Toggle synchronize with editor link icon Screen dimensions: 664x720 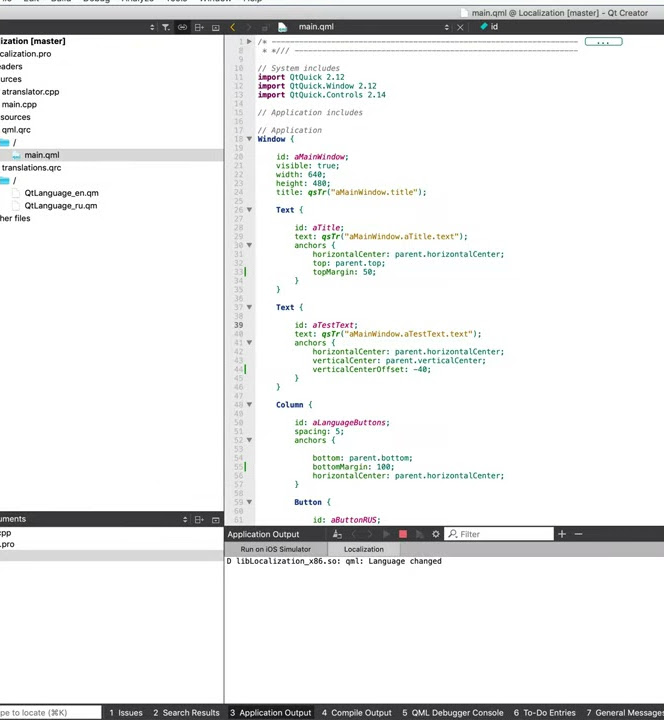182,28
